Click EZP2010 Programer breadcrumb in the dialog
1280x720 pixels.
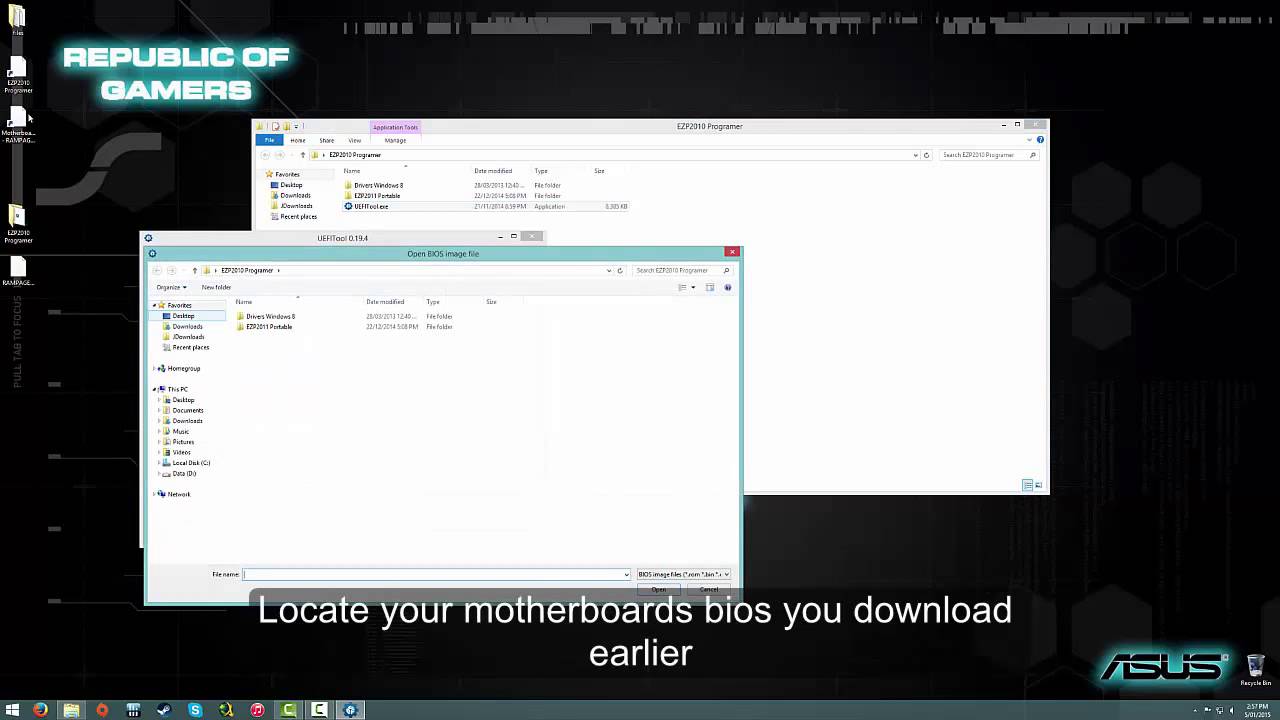[247, 270]
